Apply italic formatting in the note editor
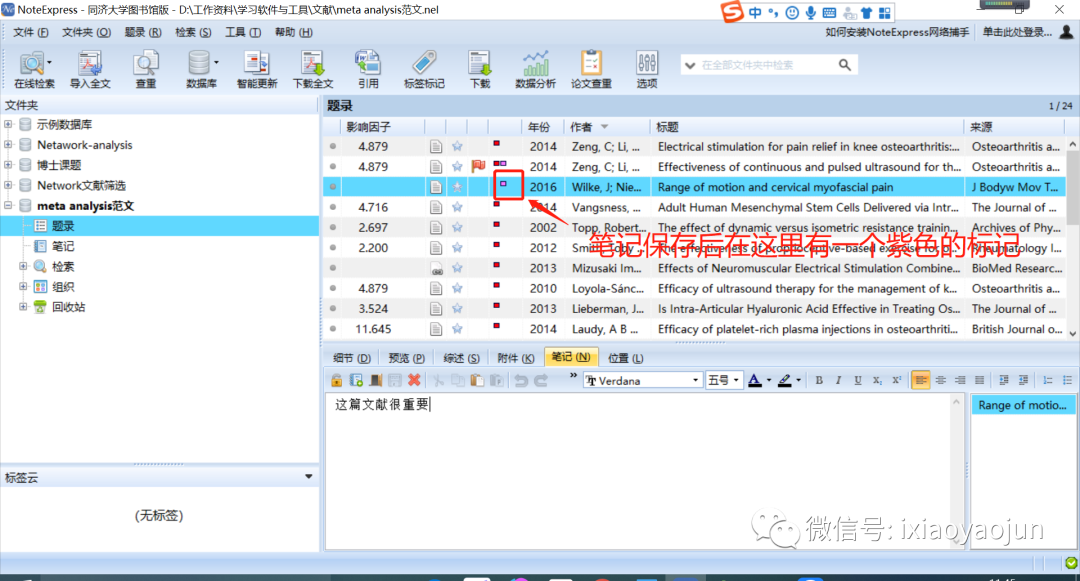1080x581 pixels. (838, 380)
